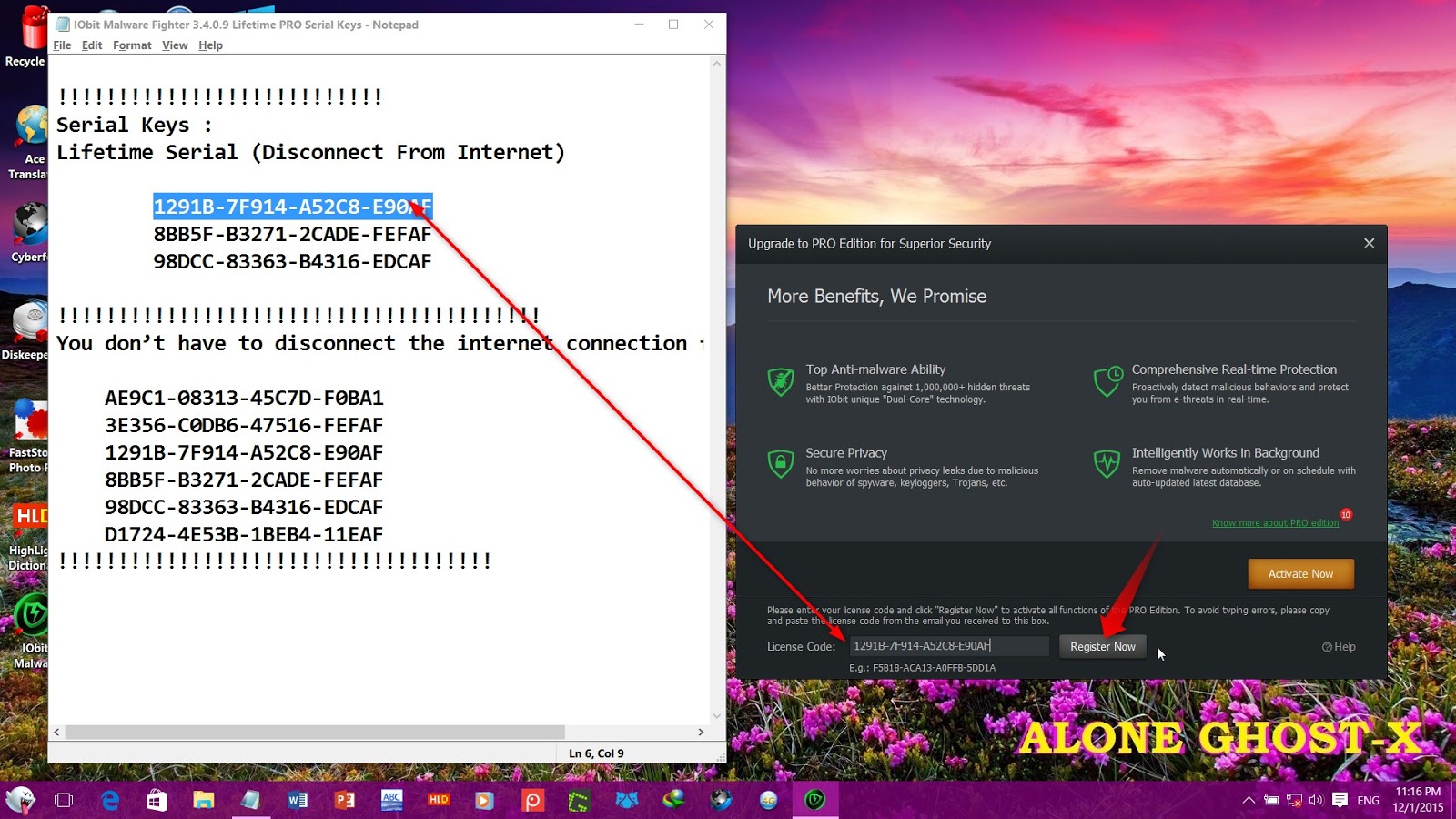Open the Format menu in Notepad
1456x819 pixels.
(132, 45)
